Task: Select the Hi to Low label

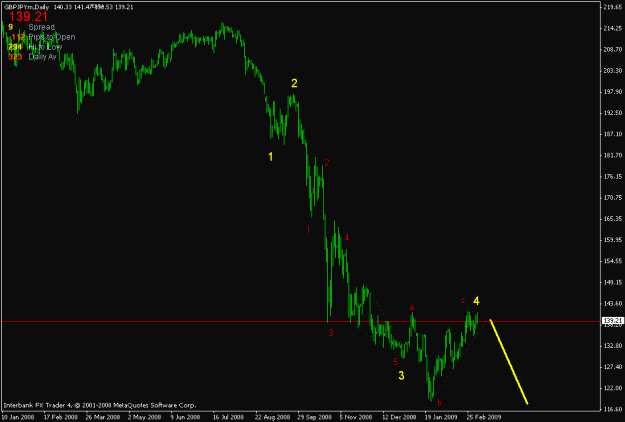Action: point(45,47)
